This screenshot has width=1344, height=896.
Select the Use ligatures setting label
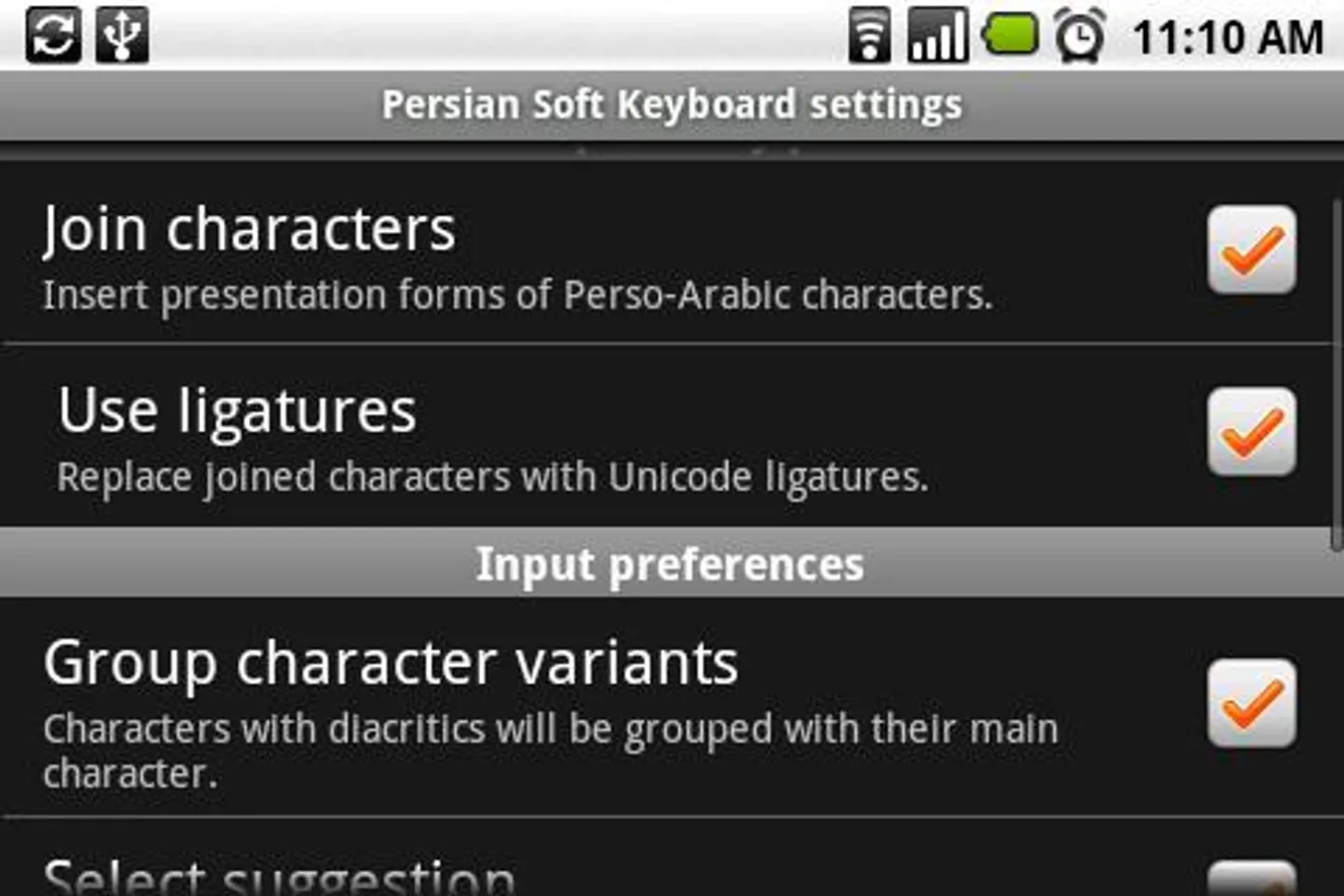coord(237,411)
